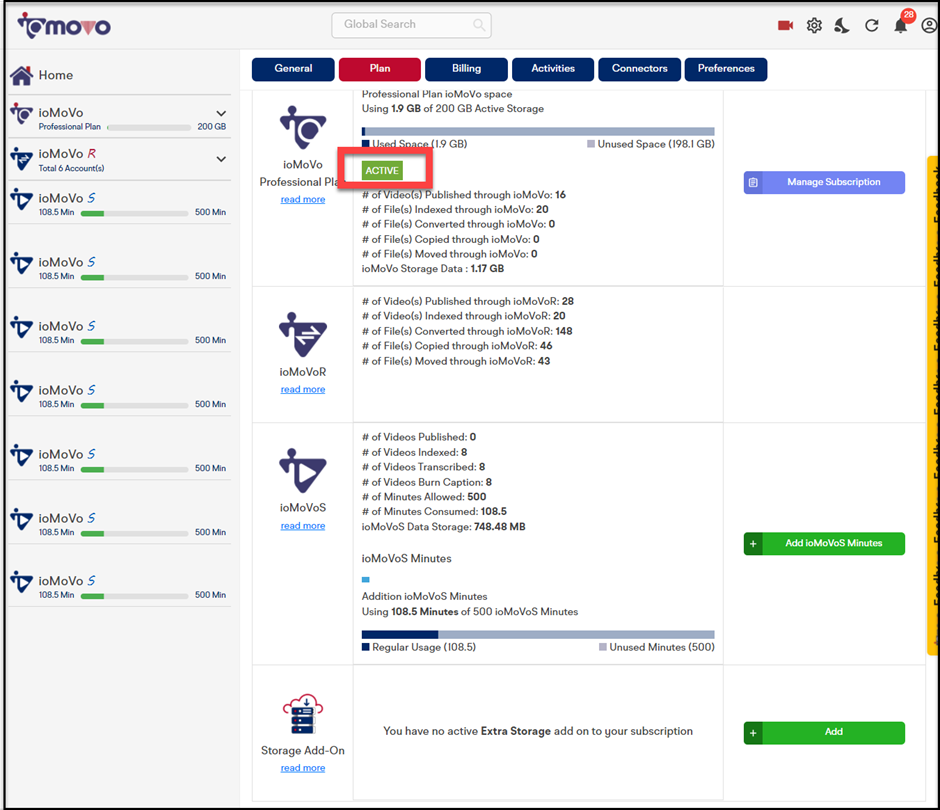Viewport: 940px width, 810px height.
Task: Open read more link under ioMoVo Professional
Action: [x=303, y=200]
